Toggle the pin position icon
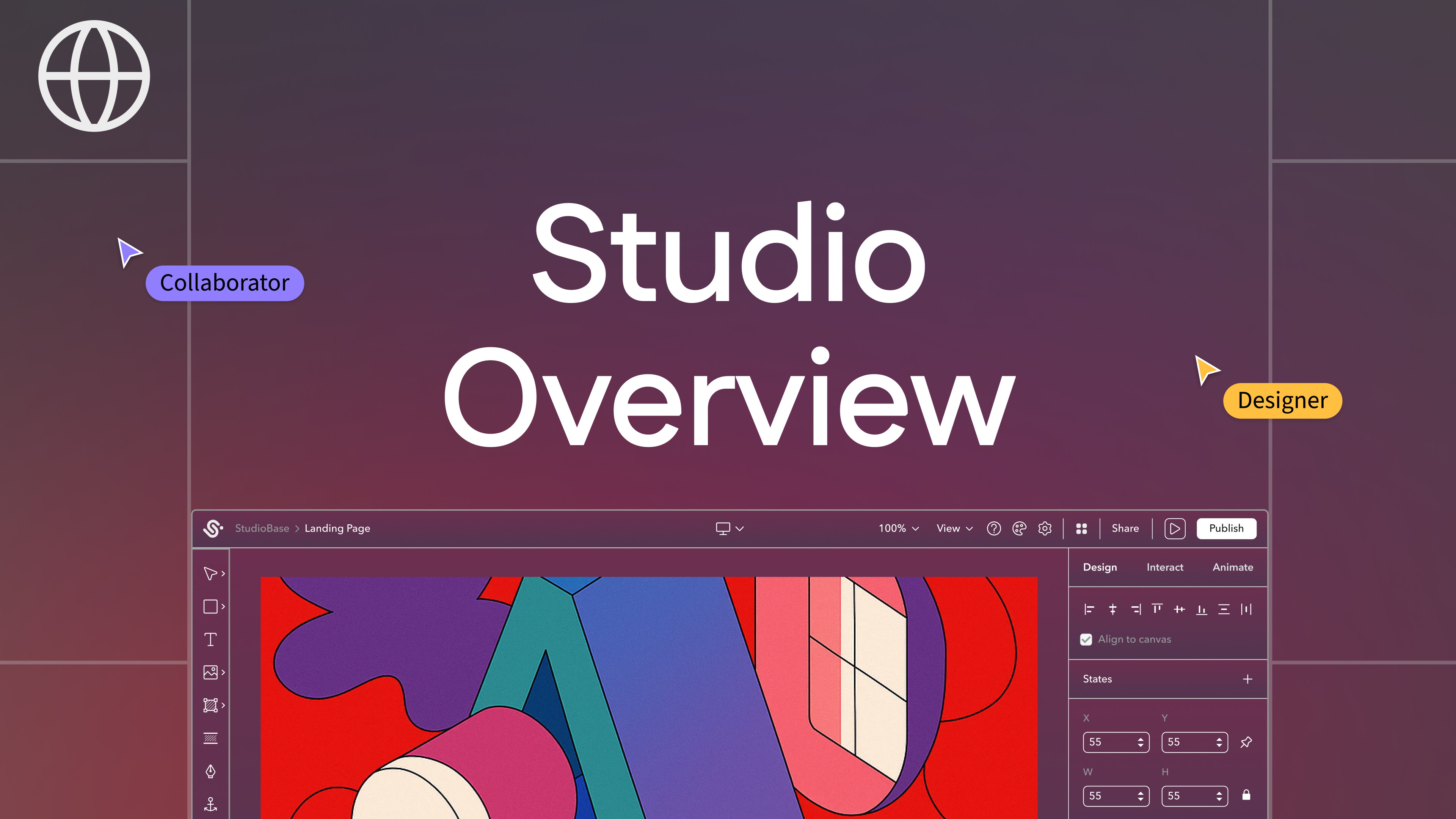Image resolution: width=1456 pixels, height=819 pixels. coord(1246,742)
